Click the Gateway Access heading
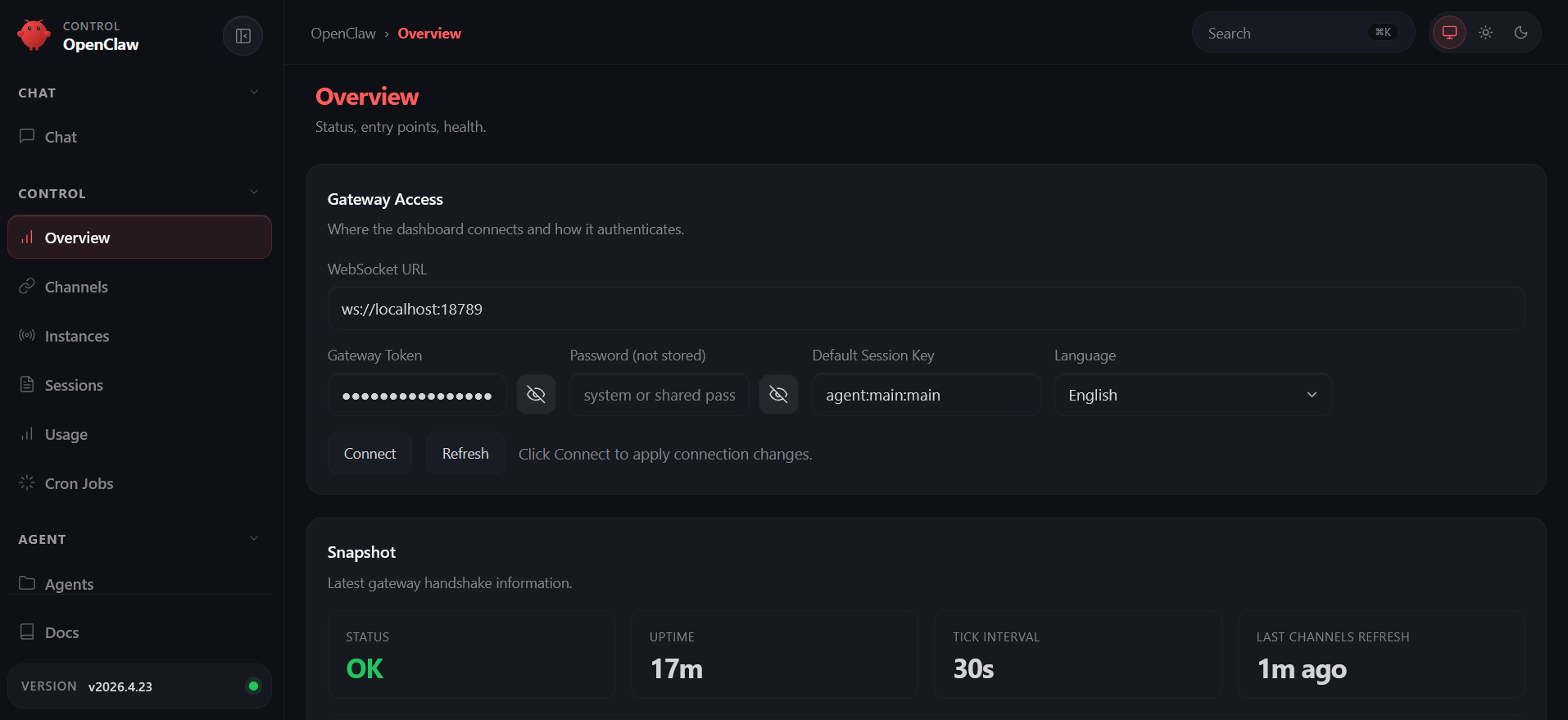1568x720 pixels. click(385, 199)
